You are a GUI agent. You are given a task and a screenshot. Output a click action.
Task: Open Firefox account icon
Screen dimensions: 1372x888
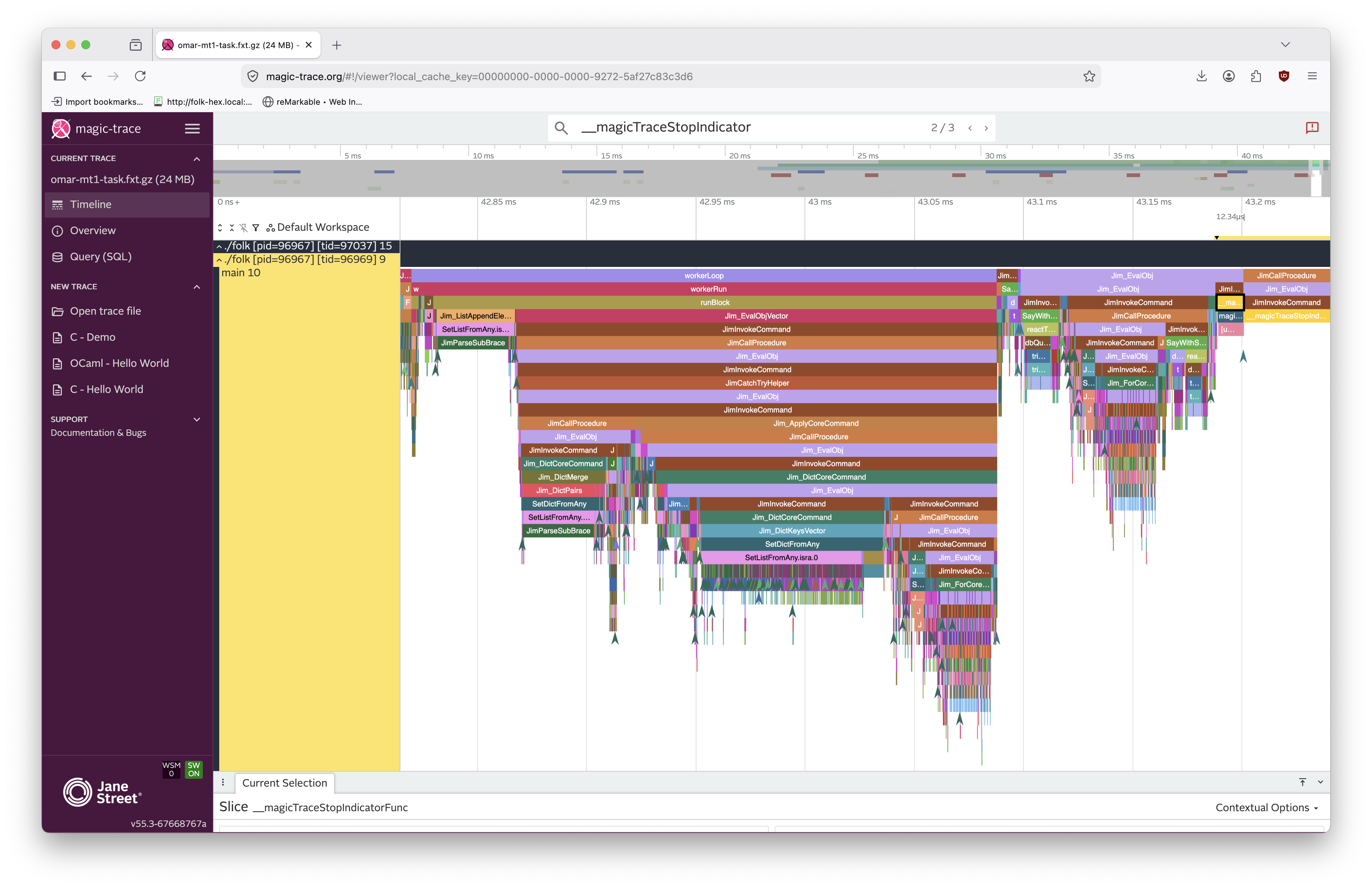pos(1228,76)
